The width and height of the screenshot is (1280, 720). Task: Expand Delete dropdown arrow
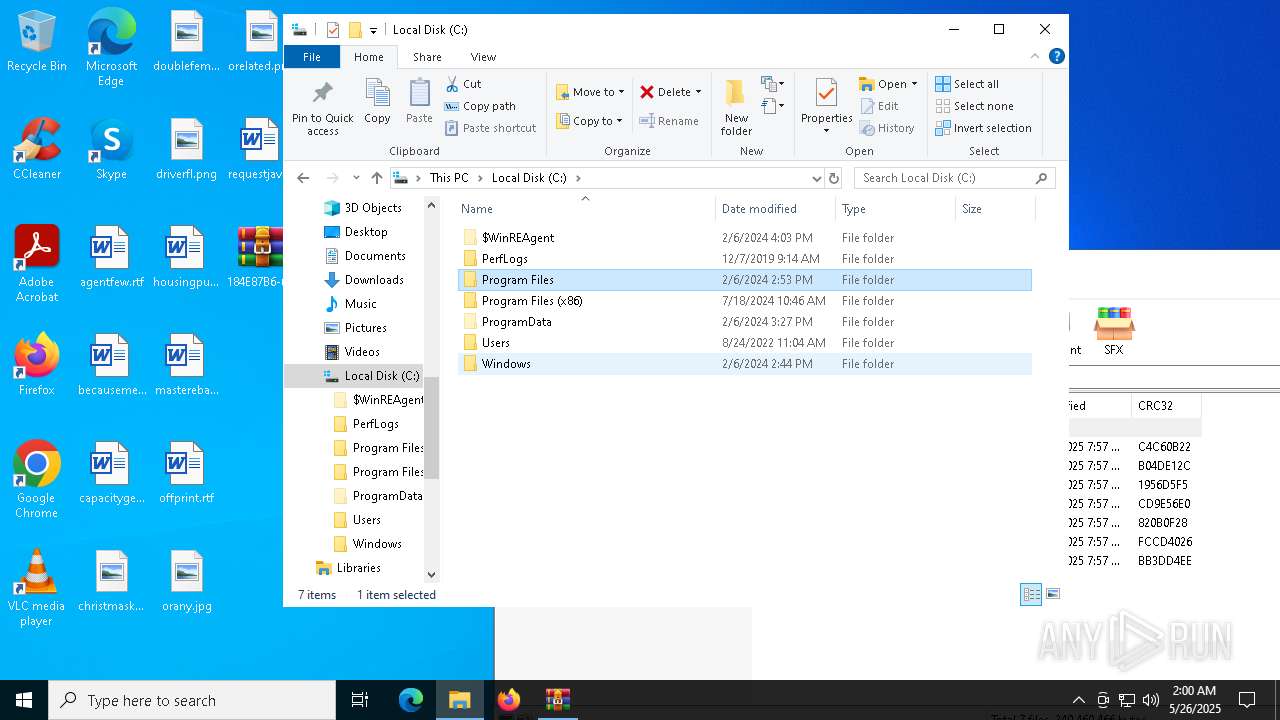[698, 92]
